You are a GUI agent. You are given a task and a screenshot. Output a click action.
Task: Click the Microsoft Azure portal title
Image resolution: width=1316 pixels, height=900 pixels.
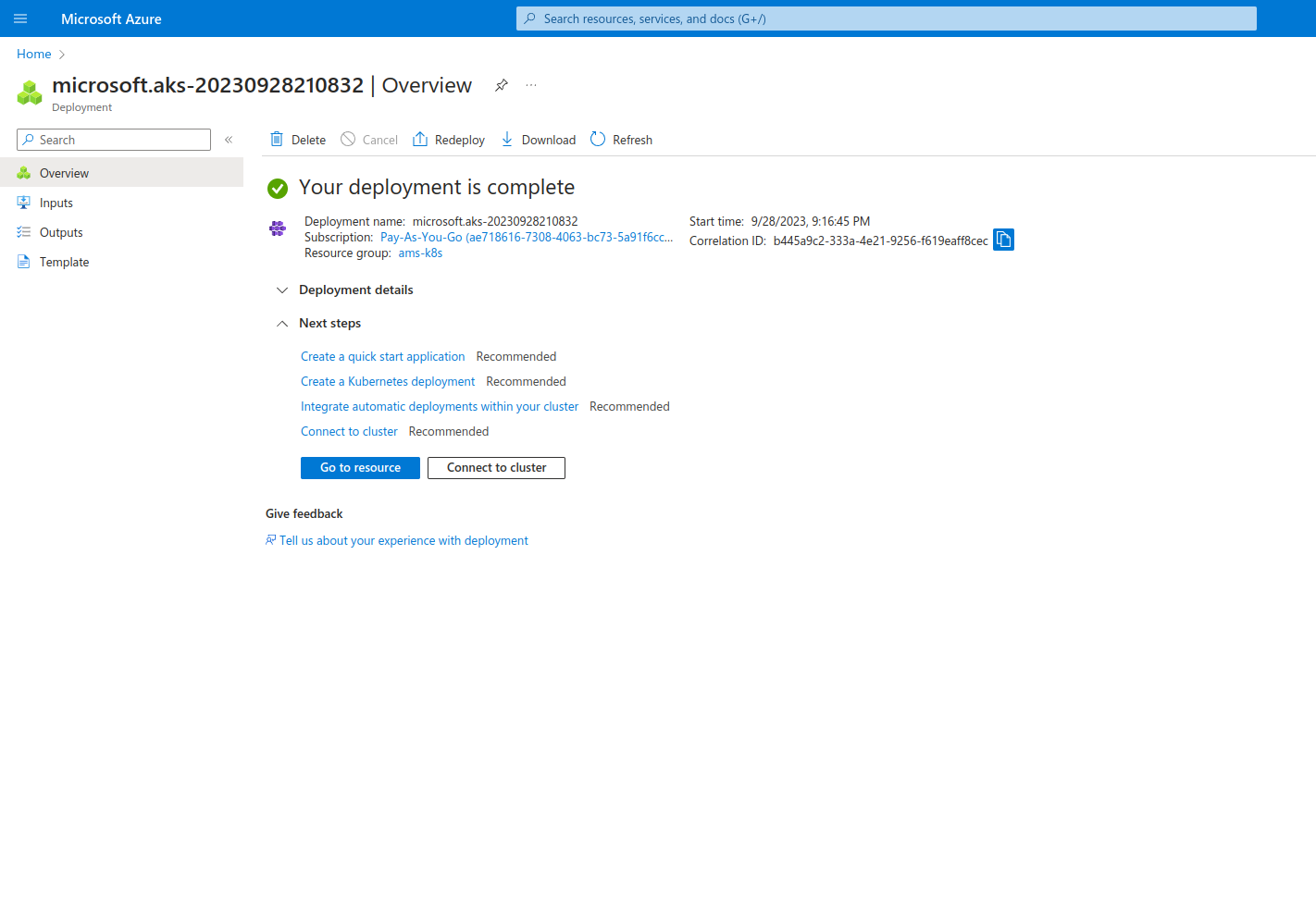coord(111,18)
